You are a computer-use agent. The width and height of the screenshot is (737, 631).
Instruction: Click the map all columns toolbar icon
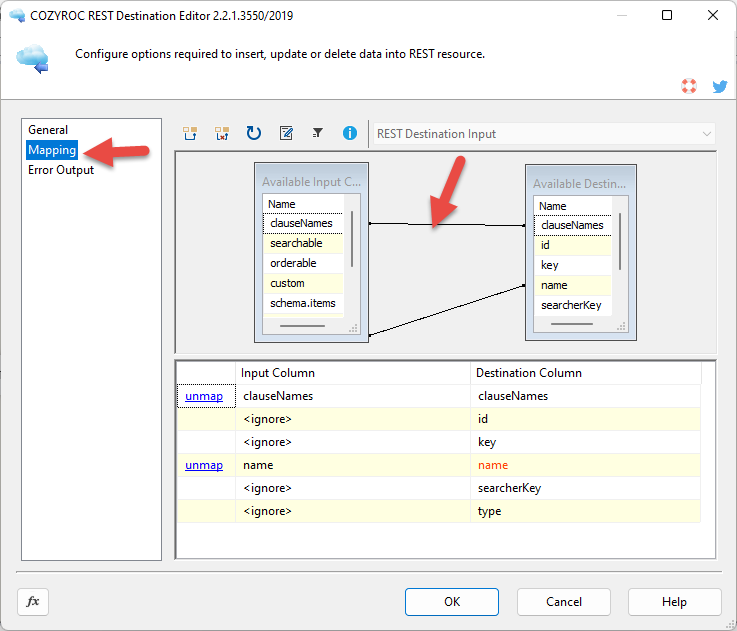190,134
